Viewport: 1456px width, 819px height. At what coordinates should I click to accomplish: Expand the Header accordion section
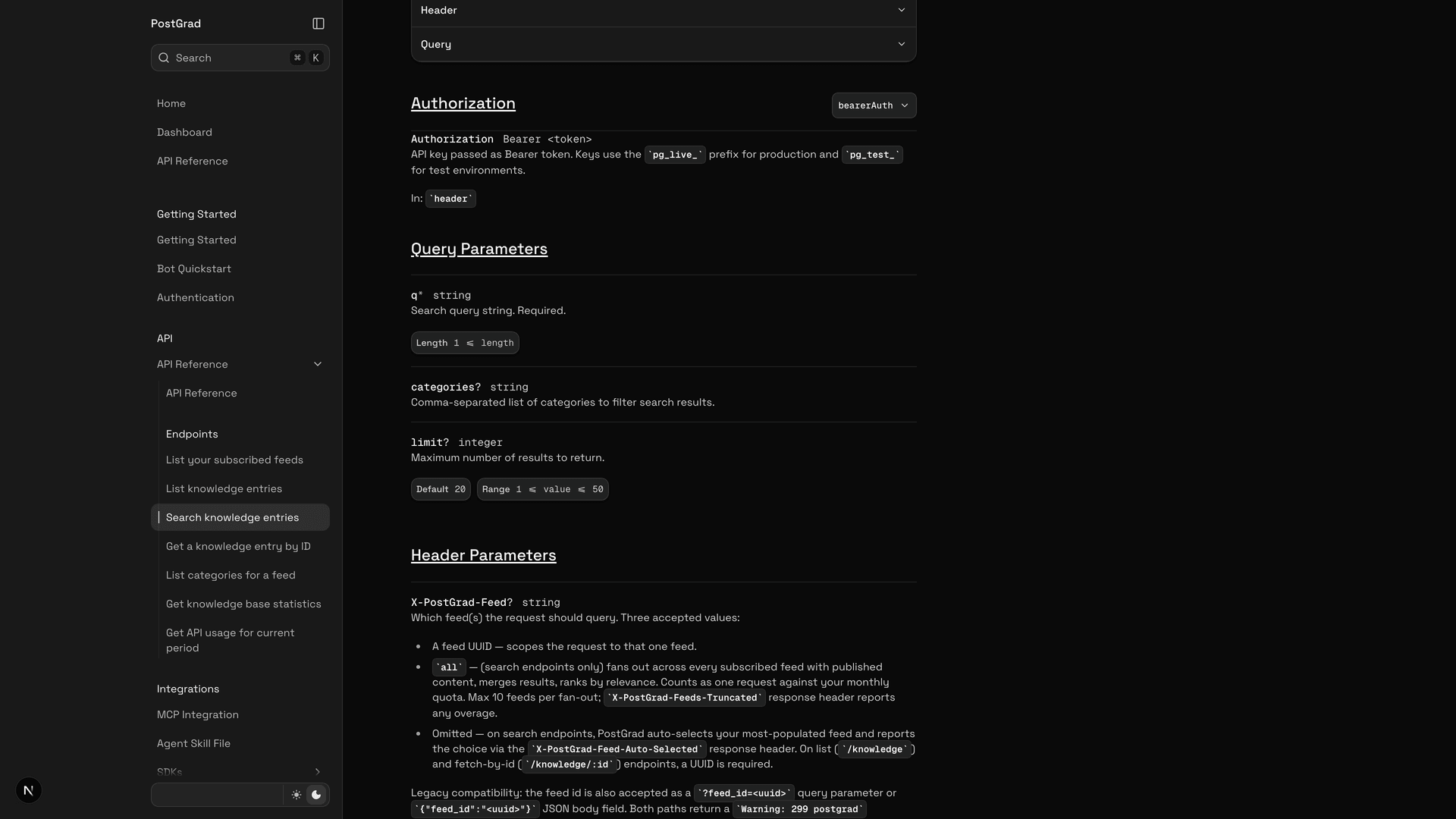(664, 11)
